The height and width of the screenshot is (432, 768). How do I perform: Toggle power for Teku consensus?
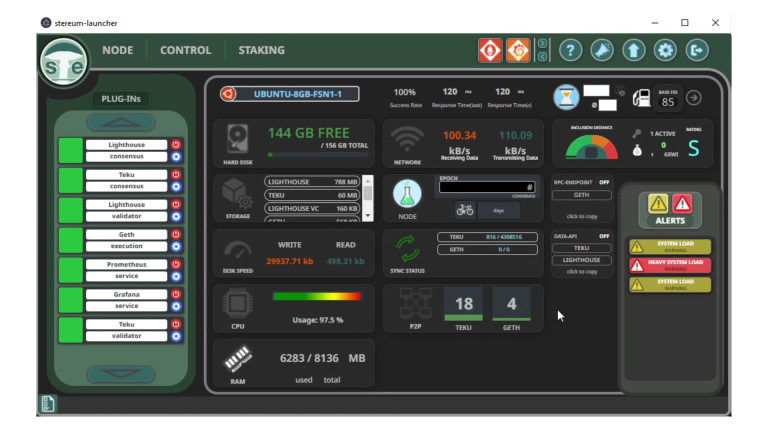(176, 174)
